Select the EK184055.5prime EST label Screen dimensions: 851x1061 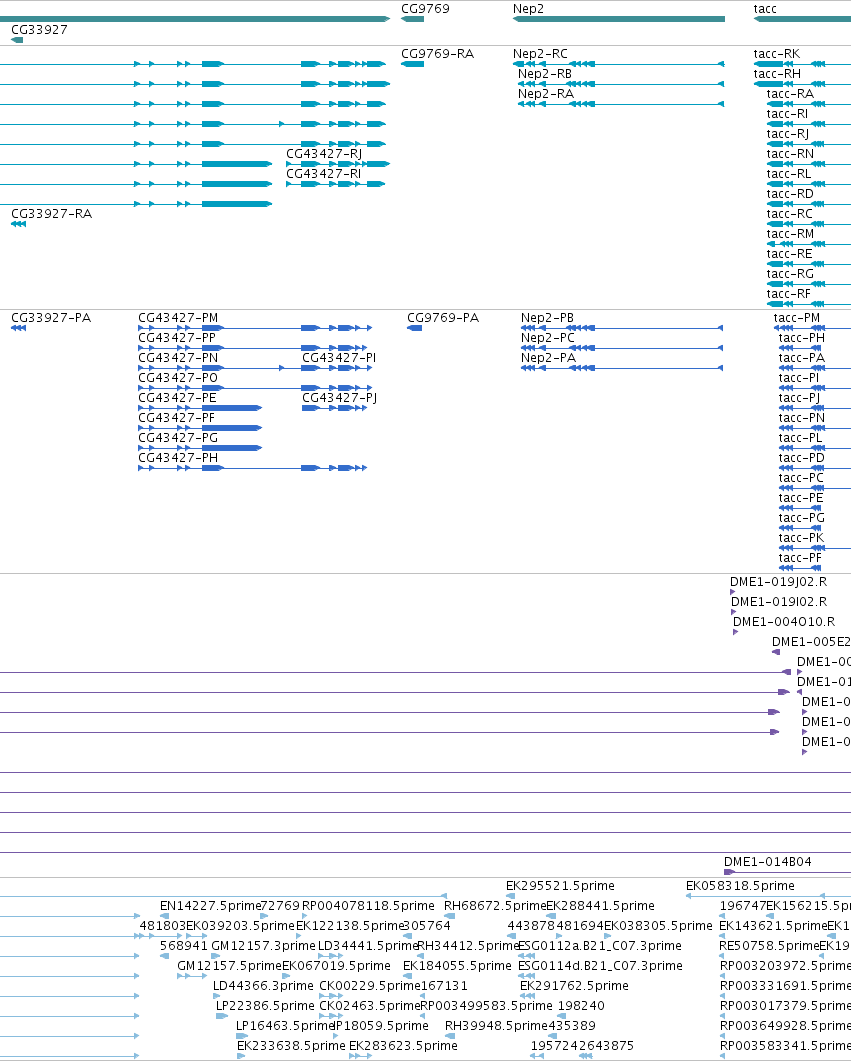(x=457, y=966)
